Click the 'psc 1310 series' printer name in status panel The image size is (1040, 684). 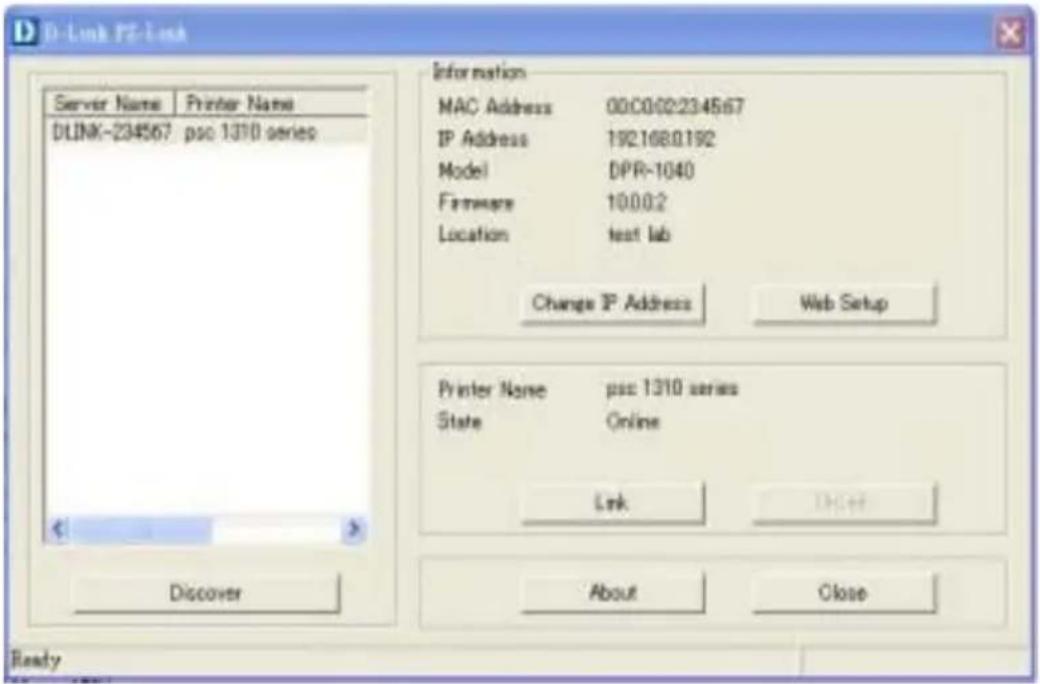pyautogui.click(x=671, y=388)
